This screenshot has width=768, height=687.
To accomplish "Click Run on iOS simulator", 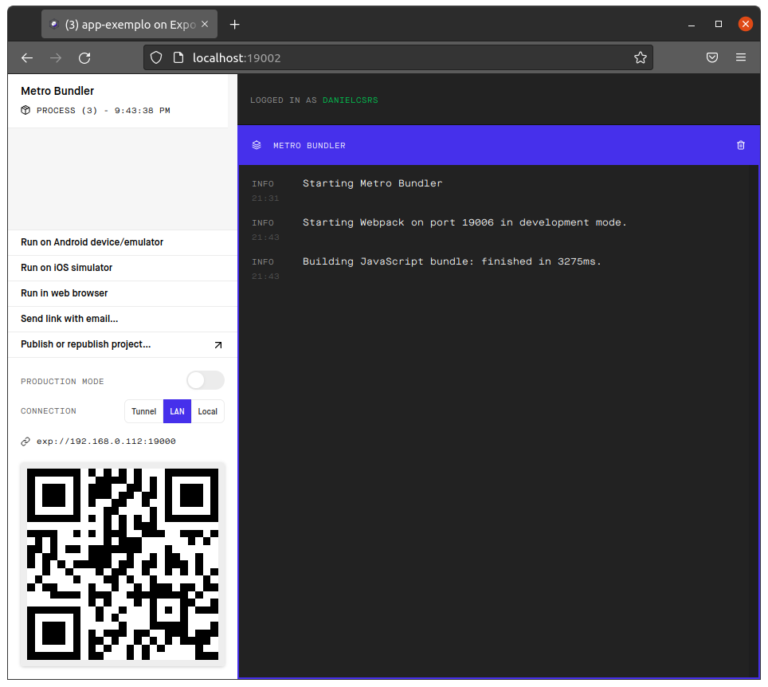I will point(67,268).
